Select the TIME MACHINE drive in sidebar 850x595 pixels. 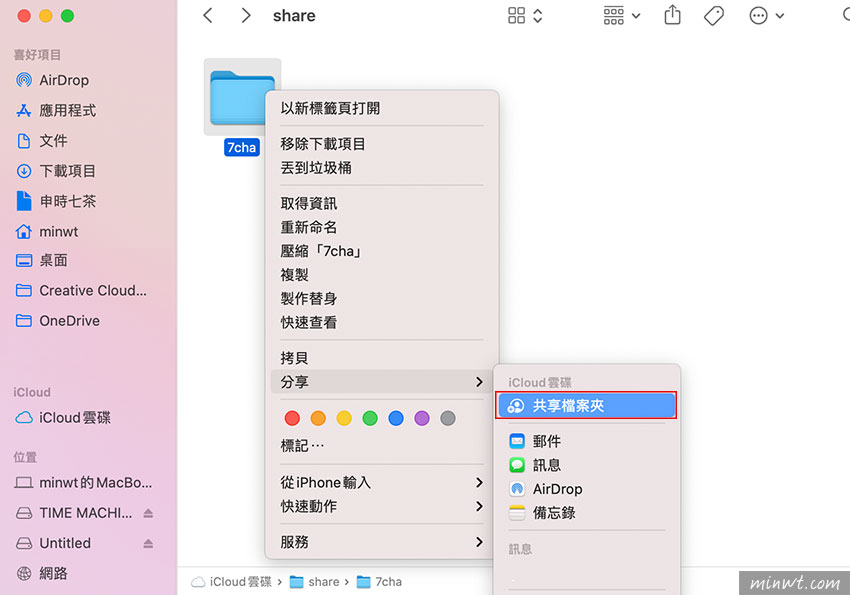point(74,513)
